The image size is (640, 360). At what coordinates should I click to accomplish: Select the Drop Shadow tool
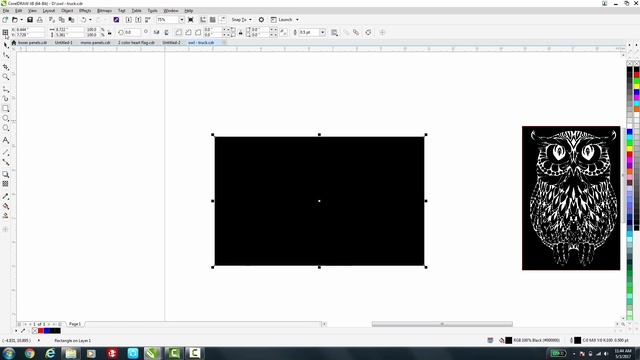coord(6,174)
